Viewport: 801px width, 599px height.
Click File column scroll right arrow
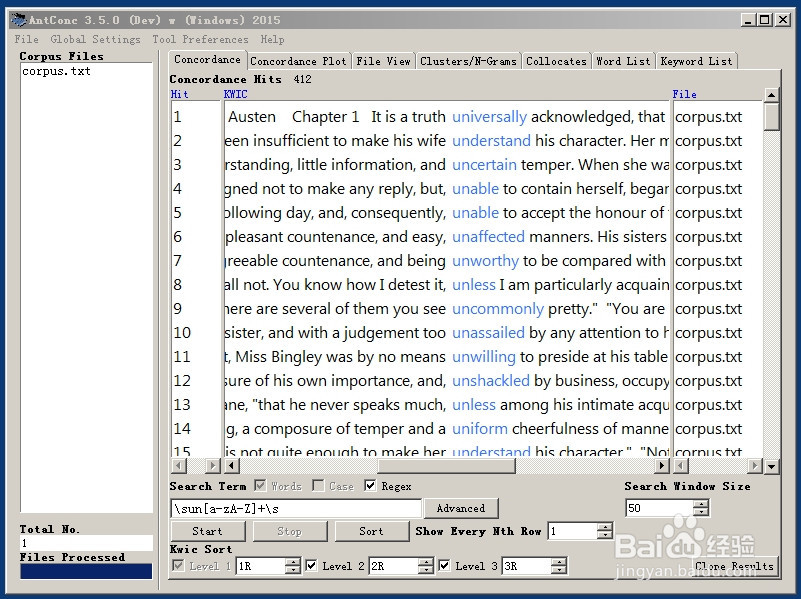pos(755,466)
